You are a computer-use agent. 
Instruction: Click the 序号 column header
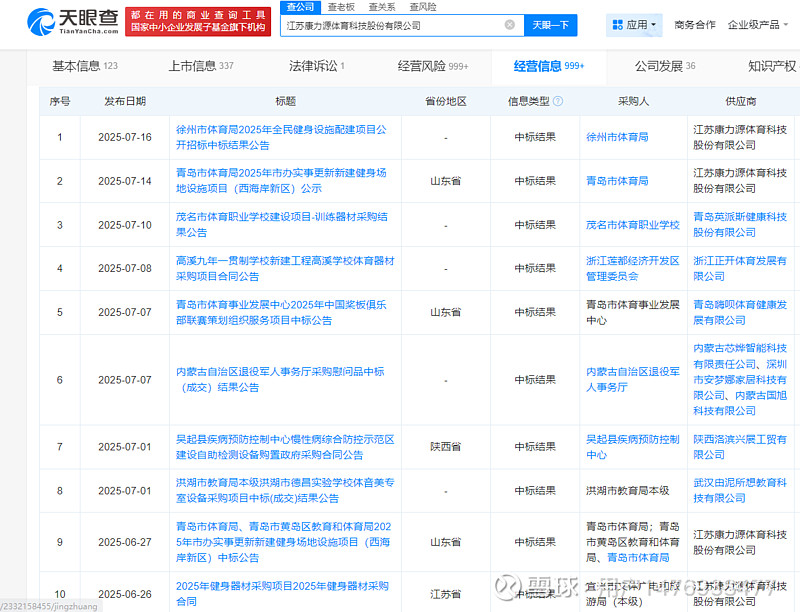[60, 101]
